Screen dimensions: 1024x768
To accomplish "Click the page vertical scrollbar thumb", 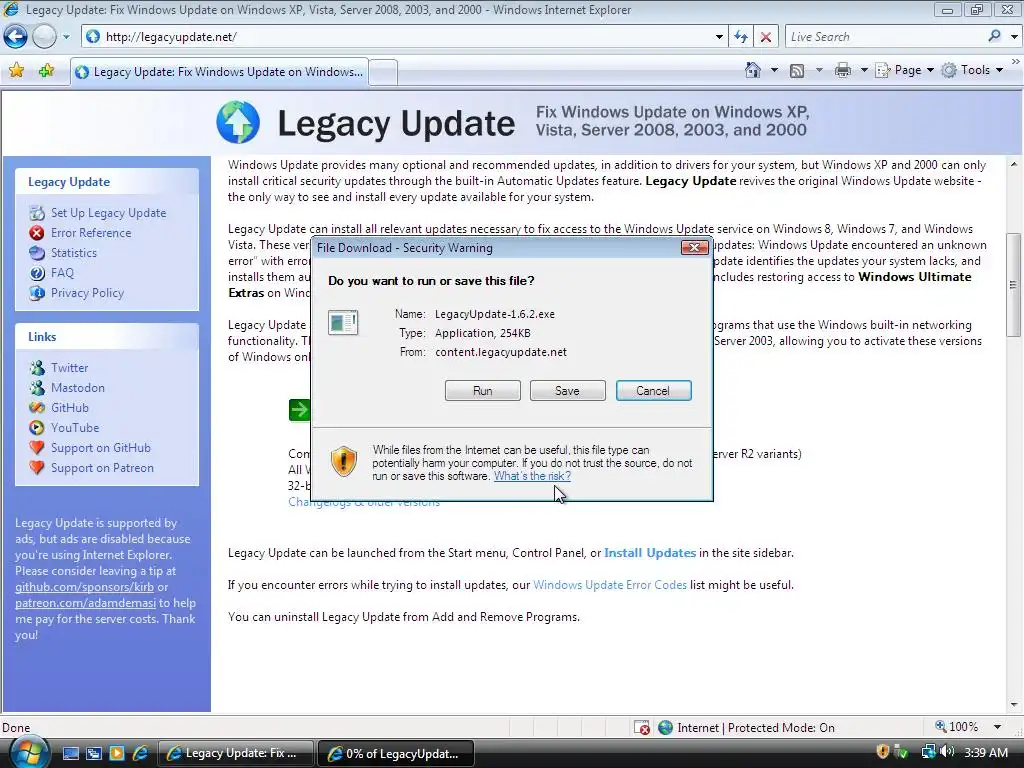I will (x=1014, y=285).
